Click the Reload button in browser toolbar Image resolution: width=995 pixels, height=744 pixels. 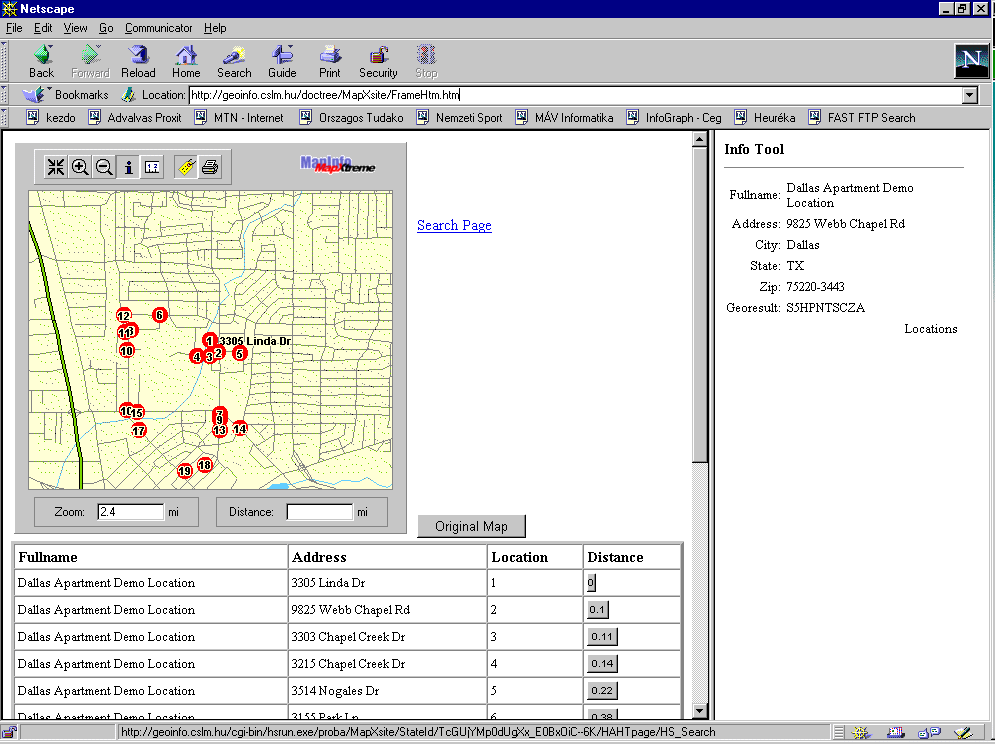[138, 61]
